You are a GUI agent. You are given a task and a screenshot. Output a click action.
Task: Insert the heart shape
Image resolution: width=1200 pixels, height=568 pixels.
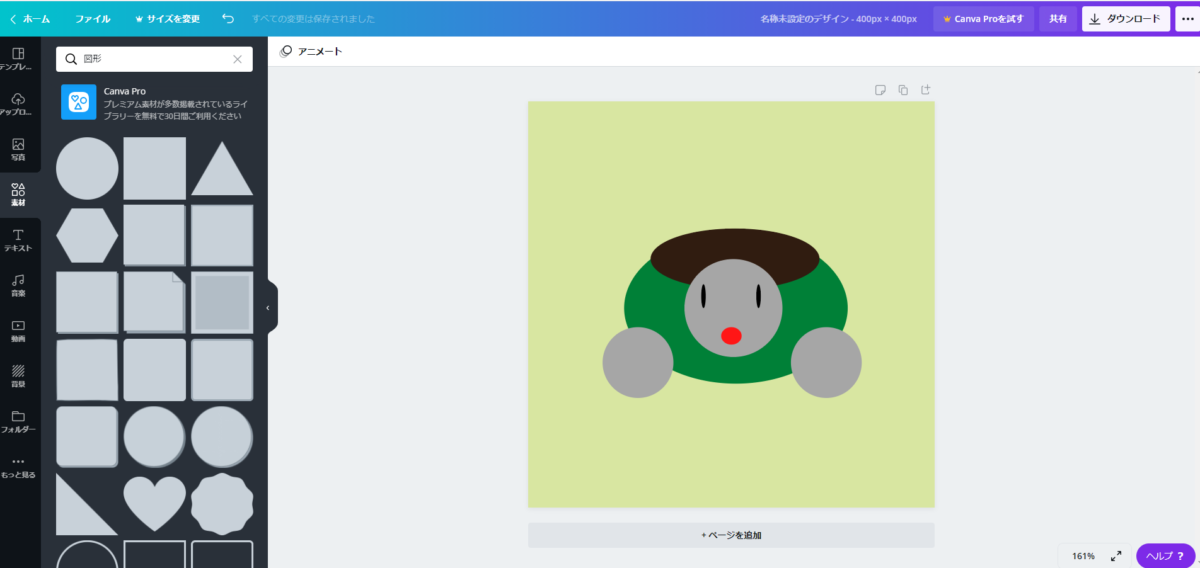[x=154, y=504]
